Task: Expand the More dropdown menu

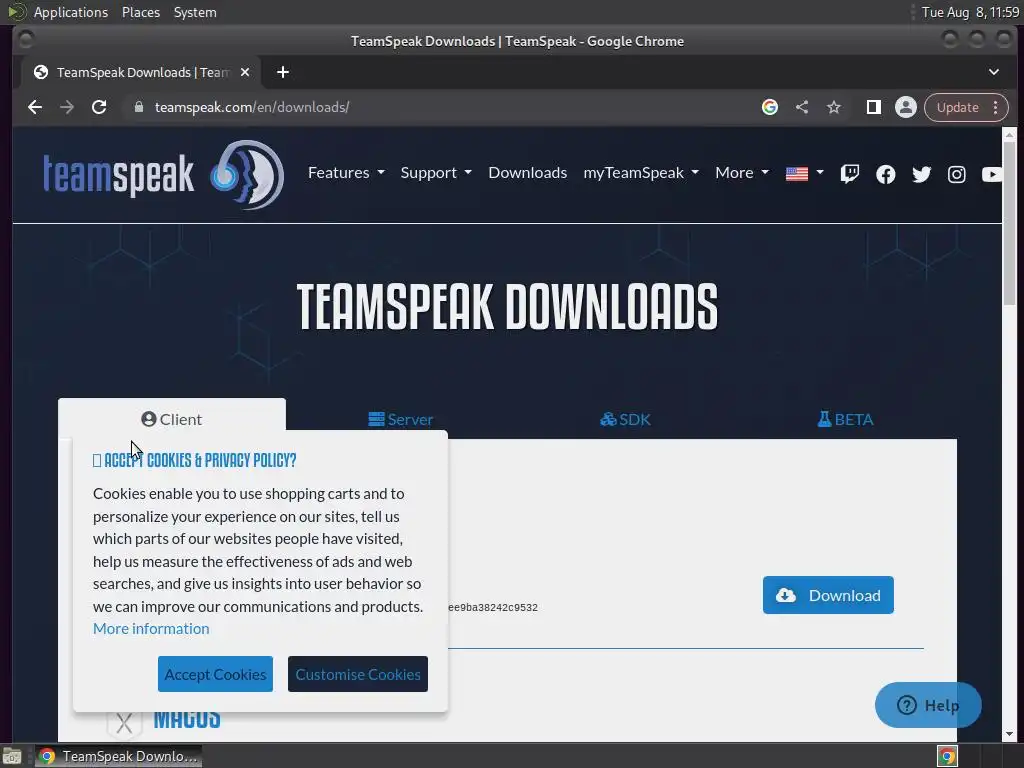Action: pyautogui.click(x=742, y=173)
